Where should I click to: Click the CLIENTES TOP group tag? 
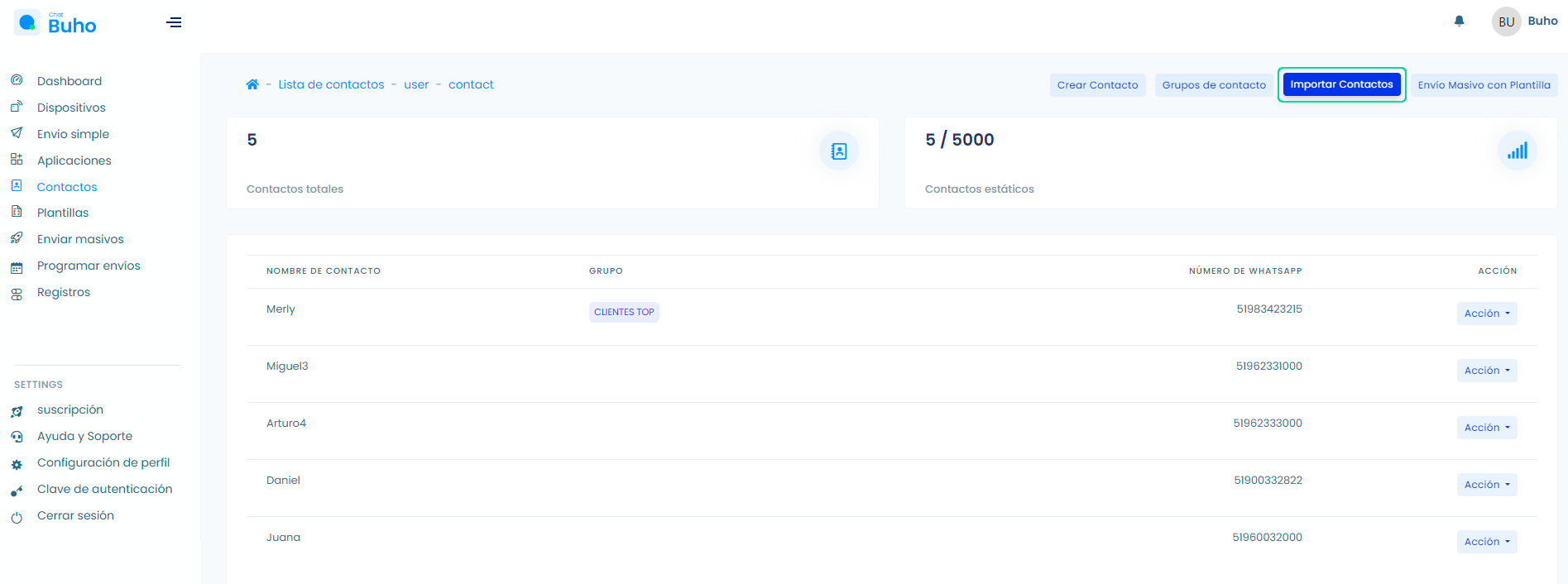coord(624,312)
